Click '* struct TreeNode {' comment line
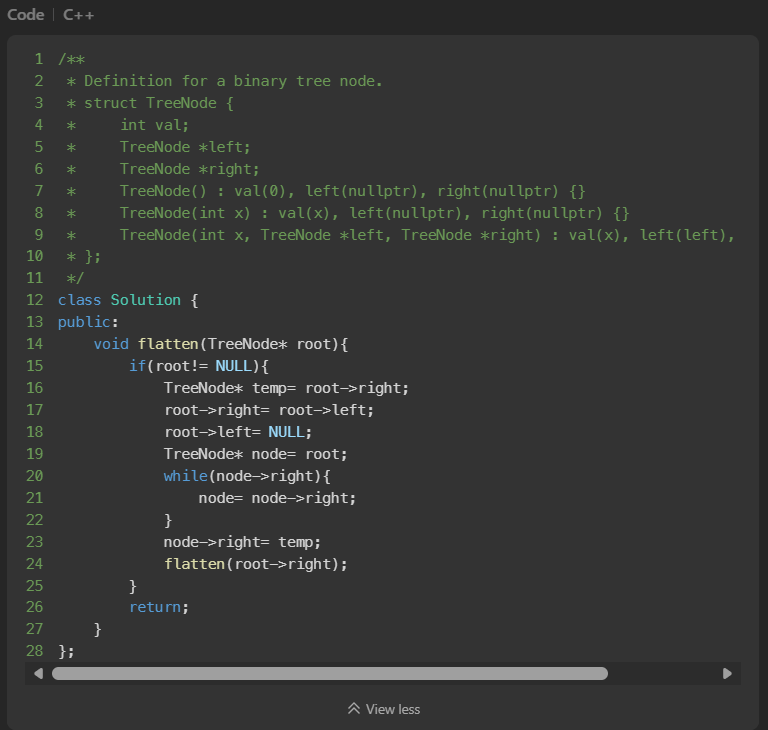 (150, 103)
